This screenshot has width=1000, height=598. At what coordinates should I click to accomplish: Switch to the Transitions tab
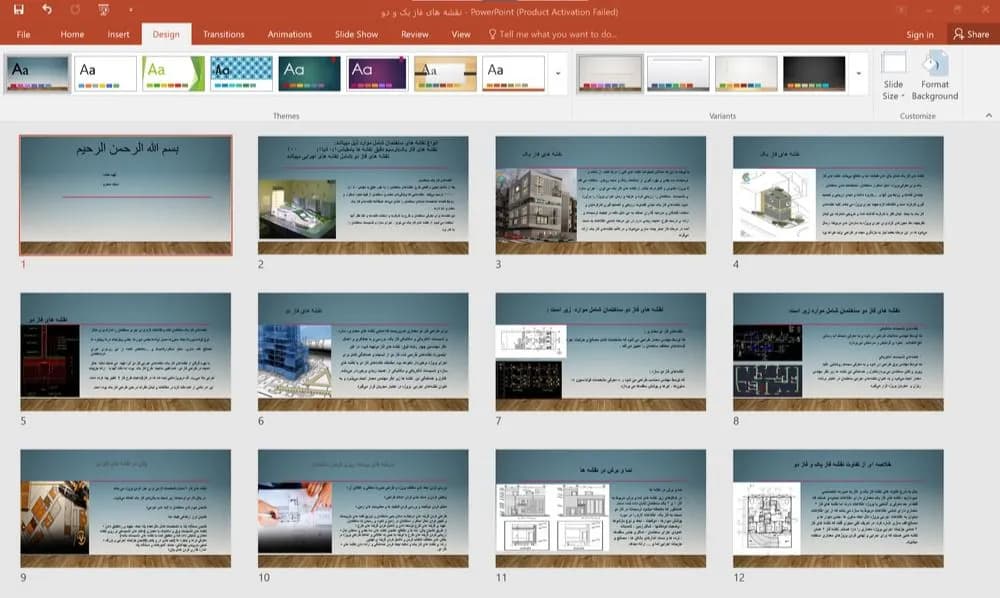pyautogui.click(x=223, y=34)
